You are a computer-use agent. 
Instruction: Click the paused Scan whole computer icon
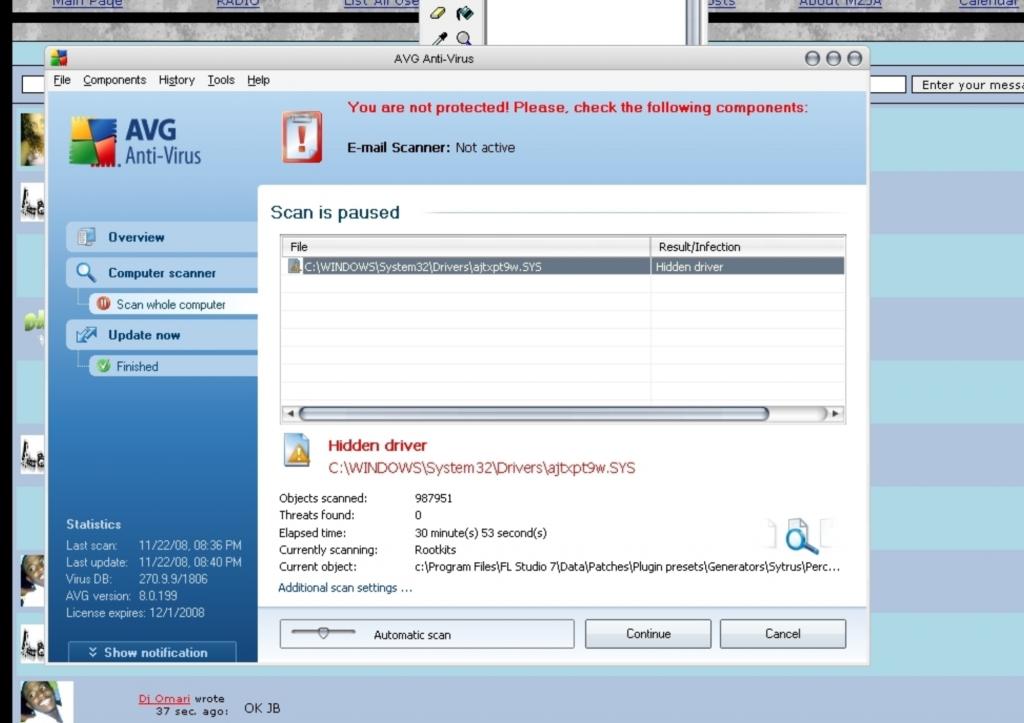pos(103,304)
